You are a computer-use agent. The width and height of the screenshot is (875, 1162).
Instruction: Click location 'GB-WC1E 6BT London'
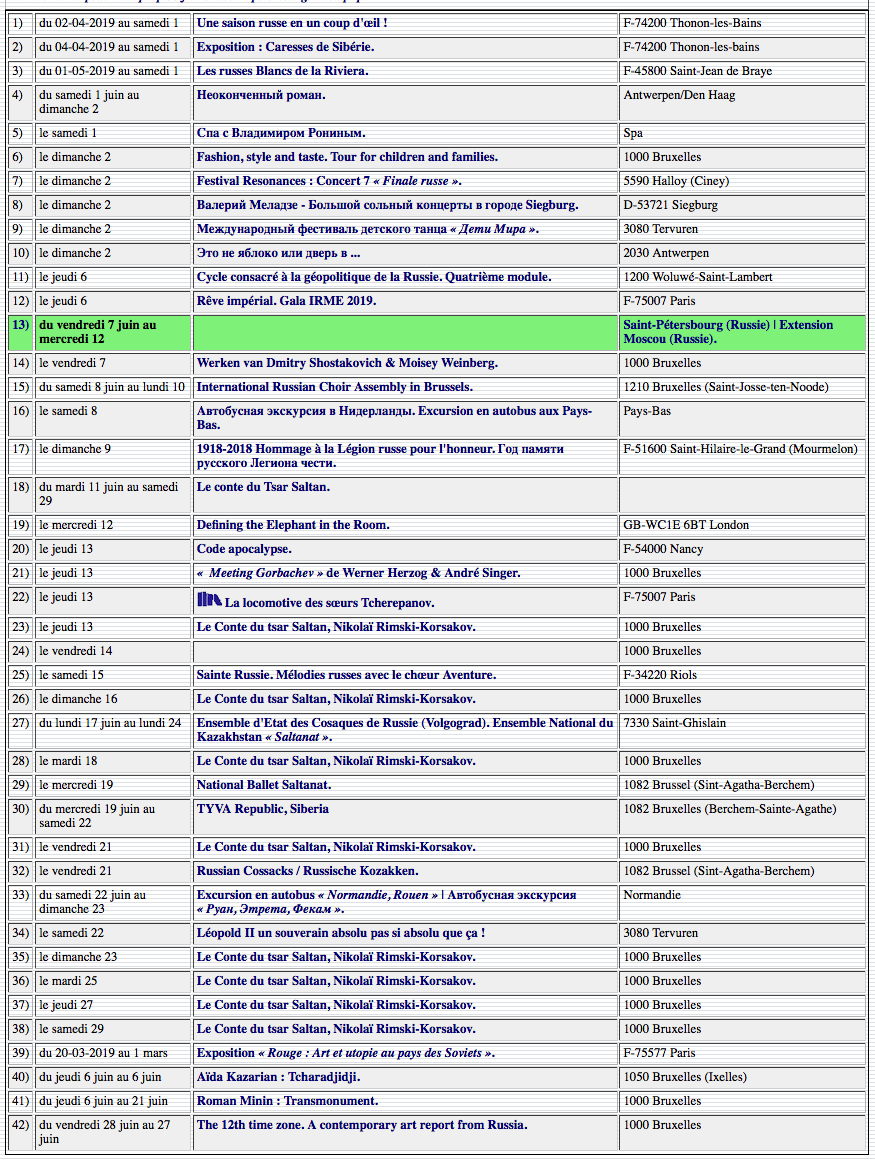click(x=686, y=525)
